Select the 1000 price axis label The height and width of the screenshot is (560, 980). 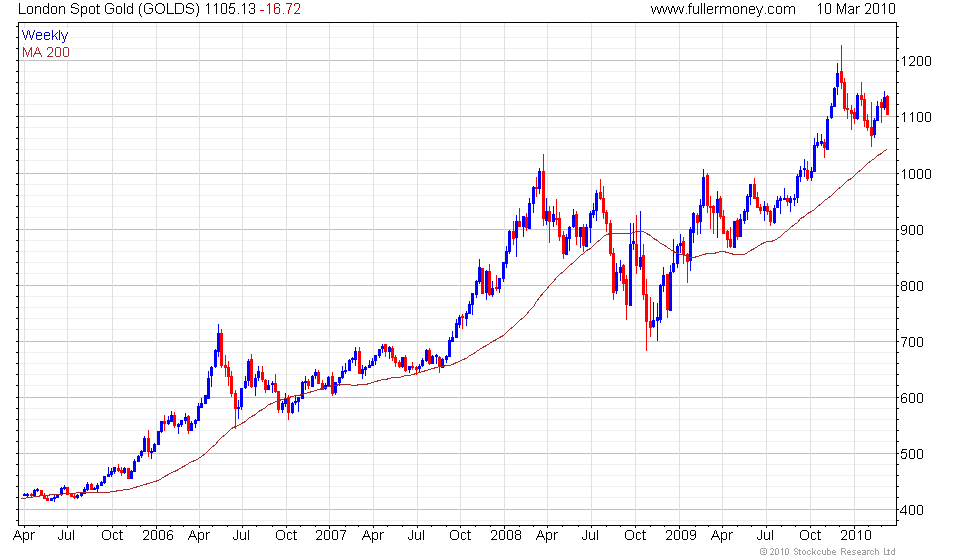(x=916, y=174)
